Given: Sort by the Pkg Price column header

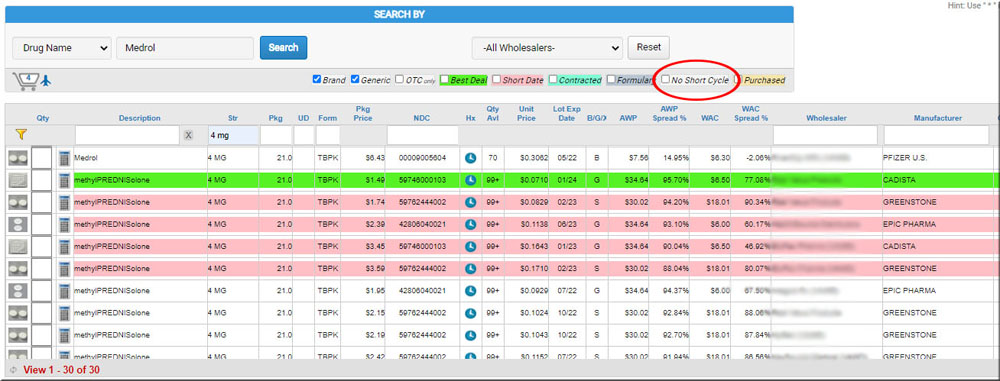Looking at the screenshot, I should pos(363,114).
